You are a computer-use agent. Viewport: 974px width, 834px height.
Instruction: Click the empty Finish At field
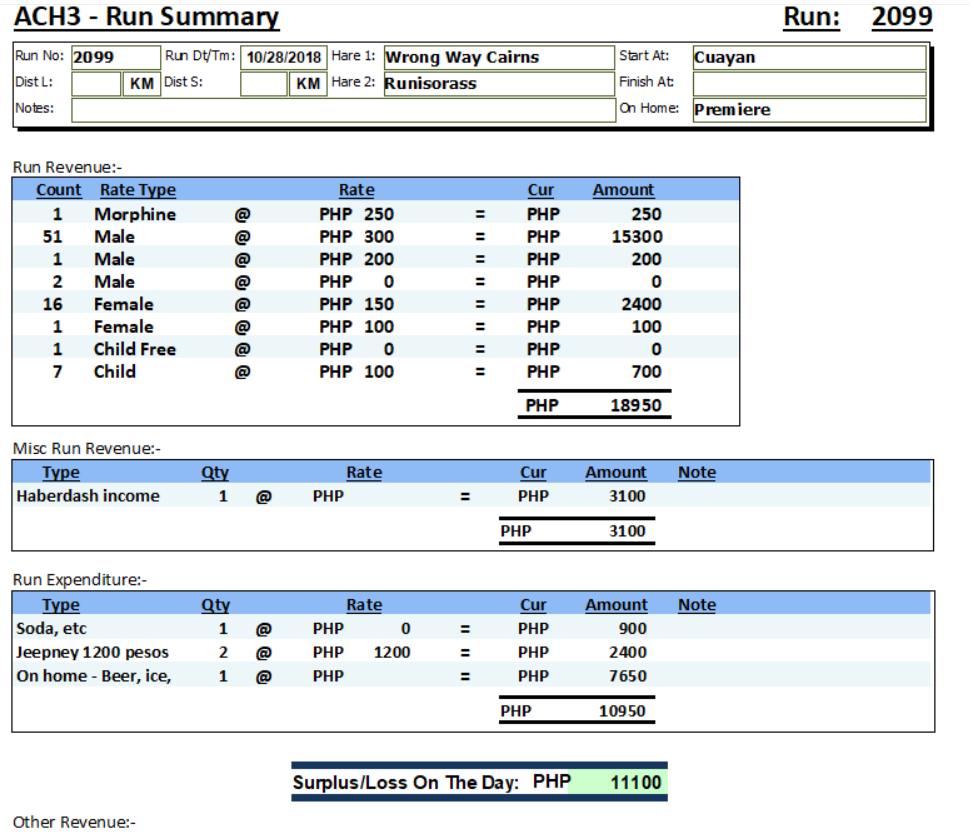coord(808,84)
